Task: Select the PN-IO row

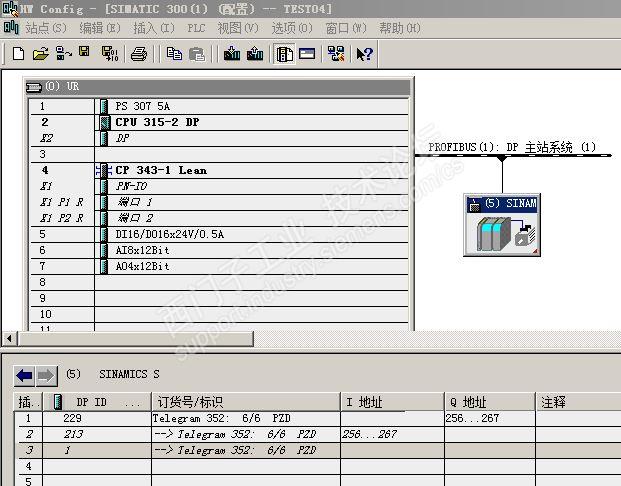Action: coord(219,186)
